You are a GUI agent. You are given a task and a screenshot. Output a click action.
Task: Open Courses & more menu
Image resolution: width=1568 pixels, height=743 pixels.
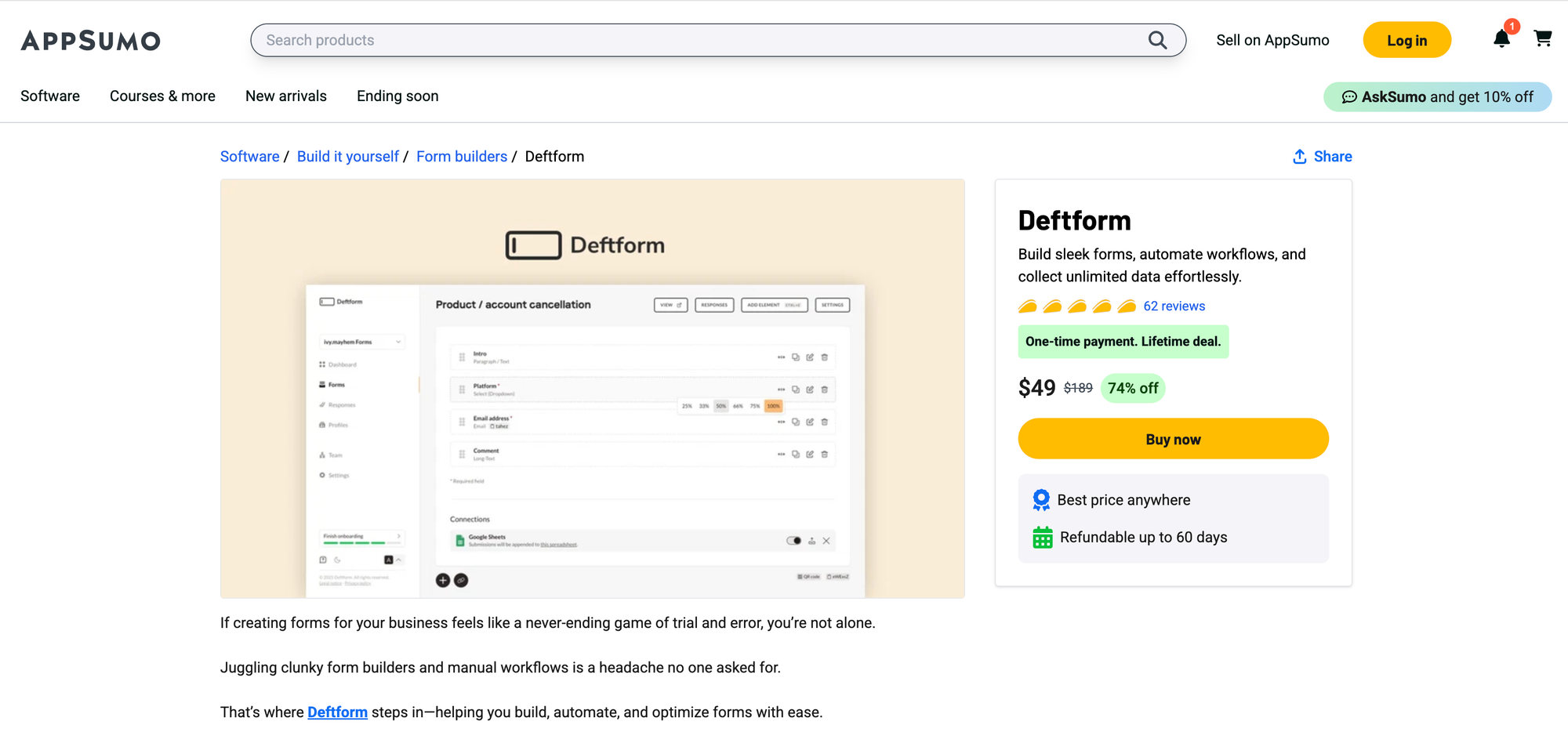tap(162, 96)
